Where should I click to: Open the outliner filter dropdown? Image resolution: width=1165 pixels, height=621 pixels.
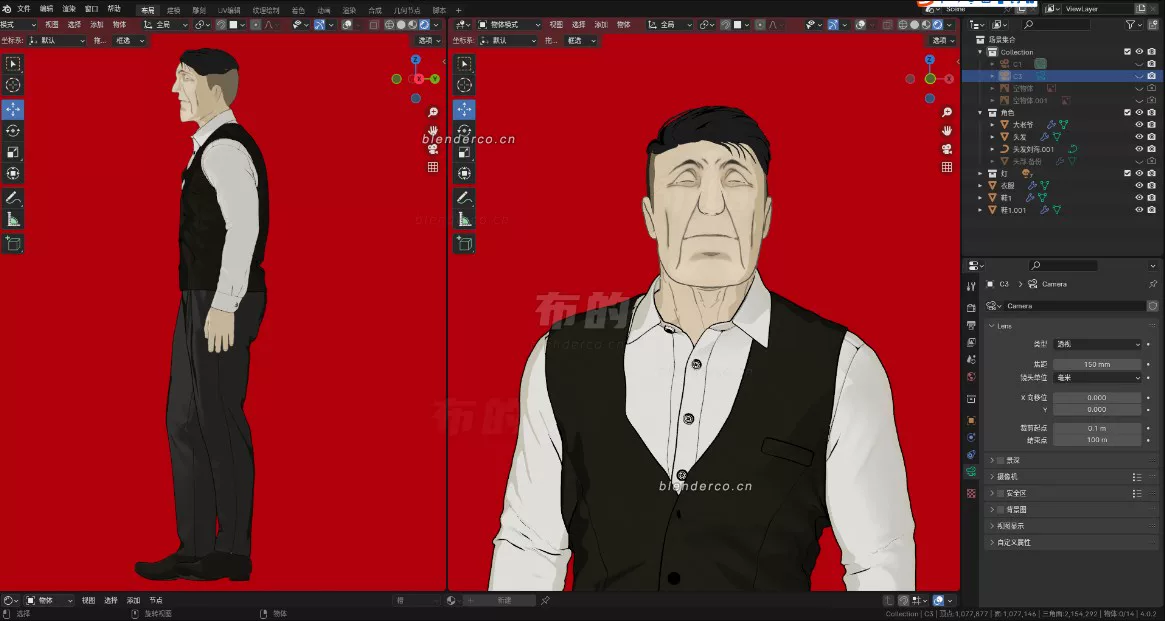1133,25
